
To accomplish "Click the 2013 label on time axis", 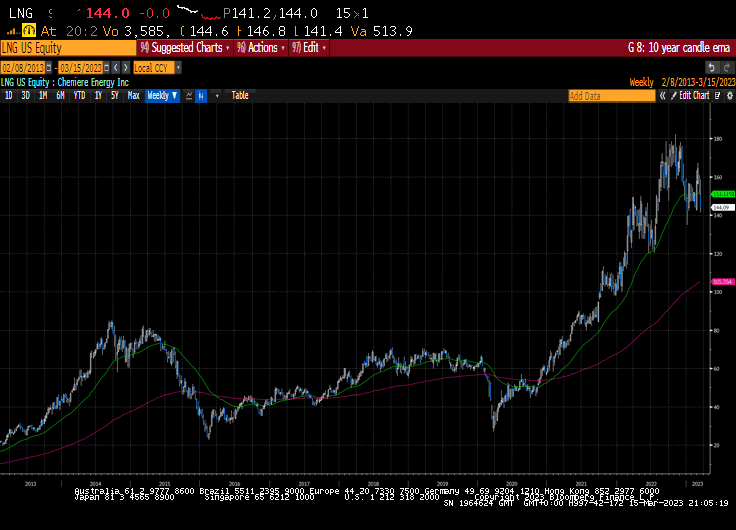I will click(x=31, y=484).
